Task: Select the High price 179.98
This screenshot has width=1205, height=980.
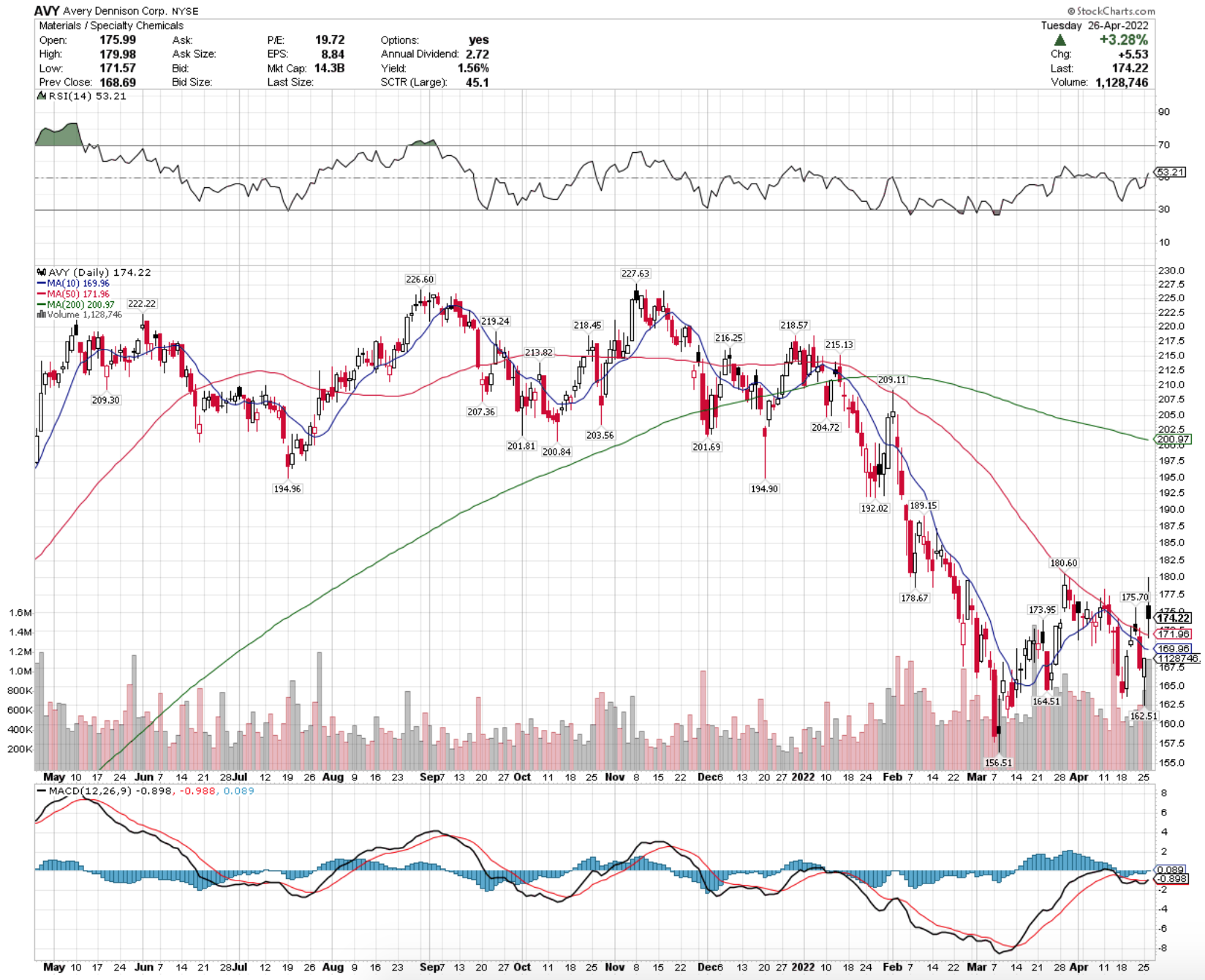Action: coord(118,54)
